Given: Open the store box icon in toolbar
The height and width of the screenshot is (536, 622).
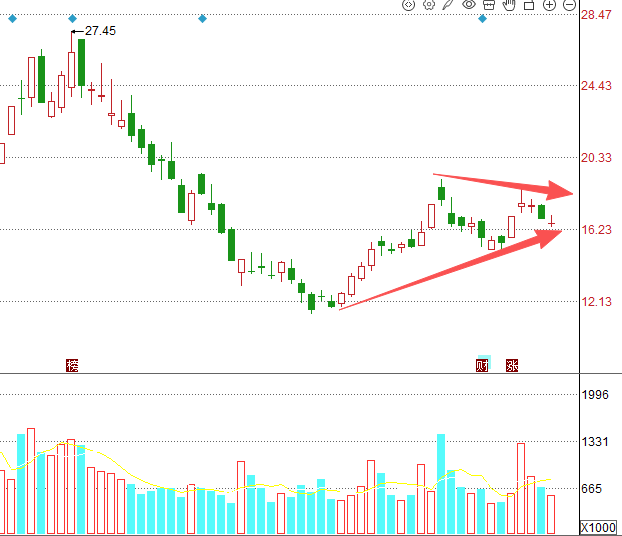Looking at the screenshot, I should 489,5.
